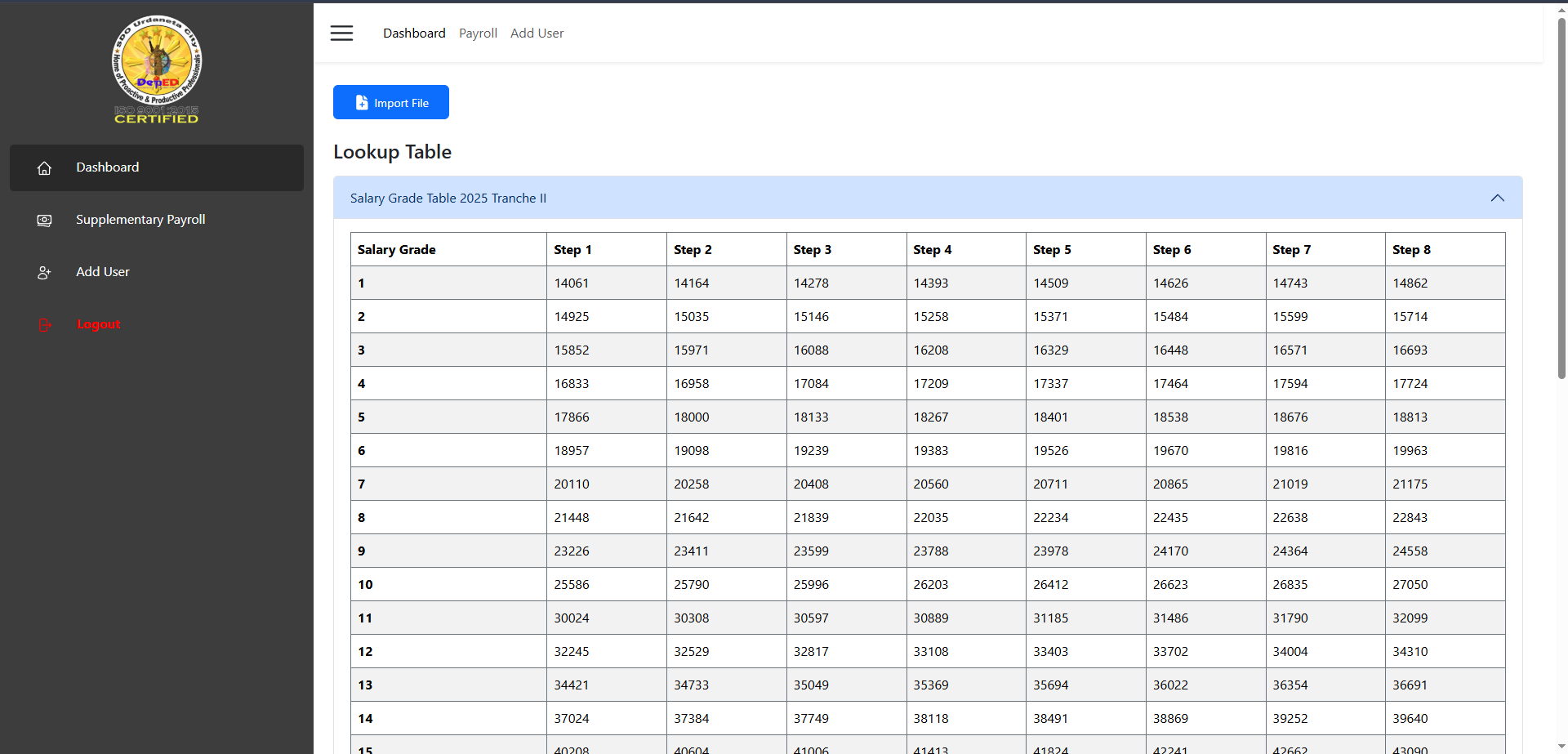Open Payroll in top navigation
Screen dimensions: 1568x754
pos(478,33)
